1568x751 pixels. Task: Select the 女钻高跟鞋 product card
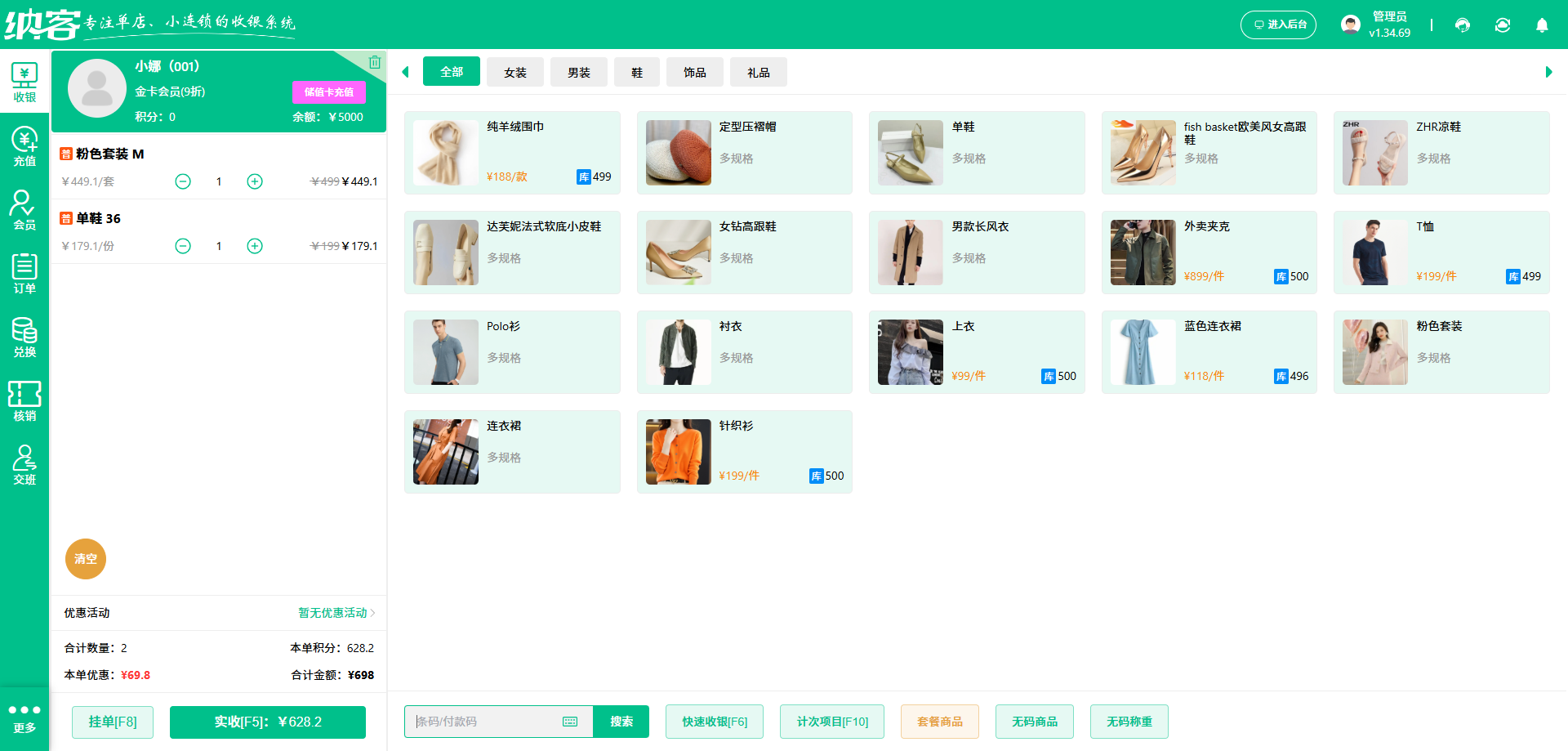(x=745, y=253)
